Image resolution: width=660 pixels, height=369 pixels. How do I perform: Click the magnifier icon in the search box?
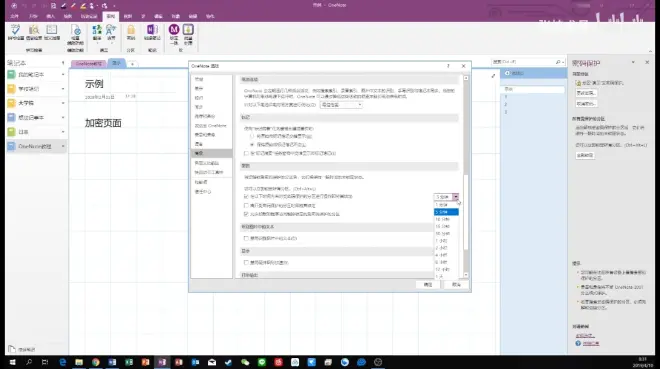click(558, 62)
